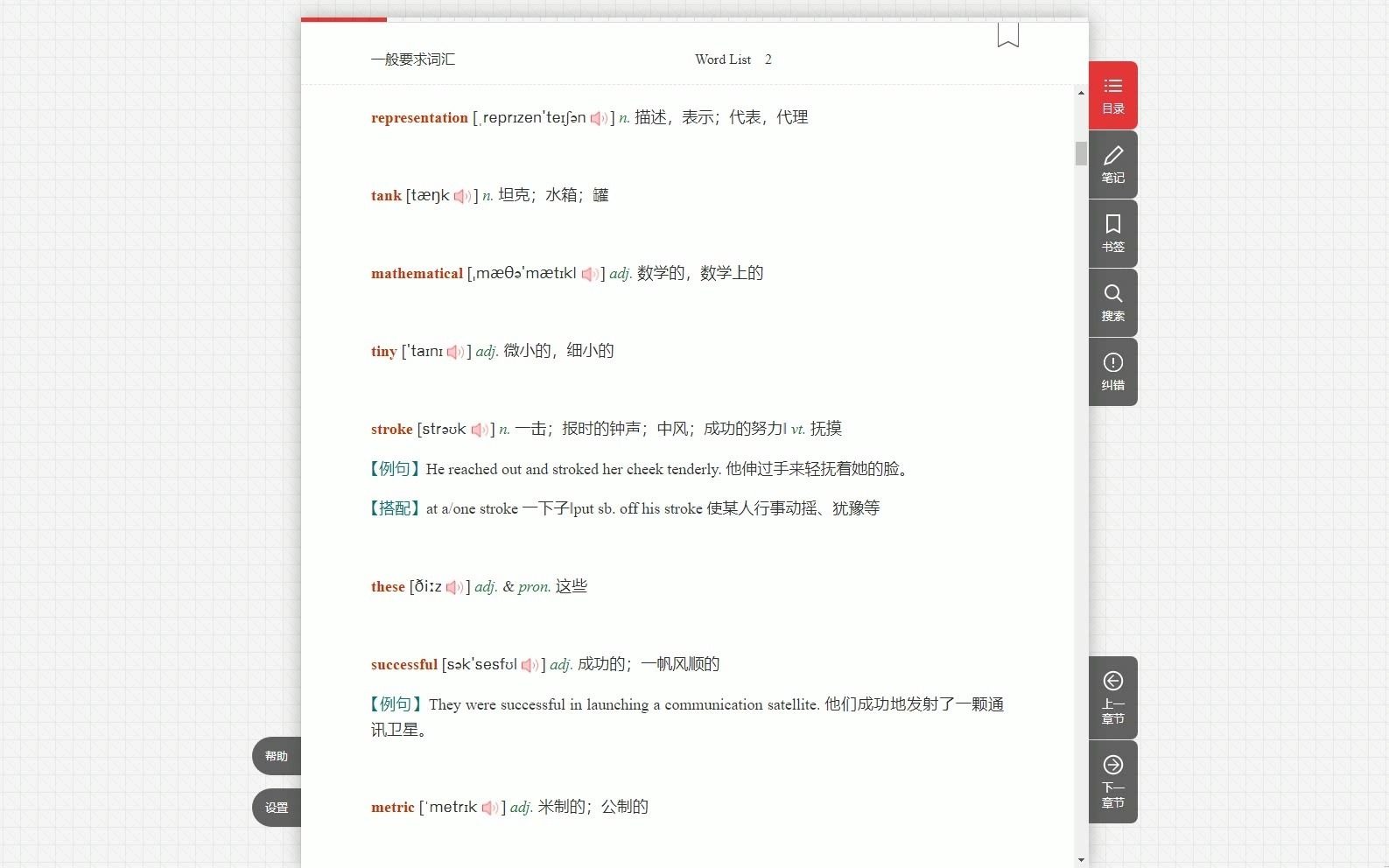Click the header 一般要求词汇

pos(413,59)
